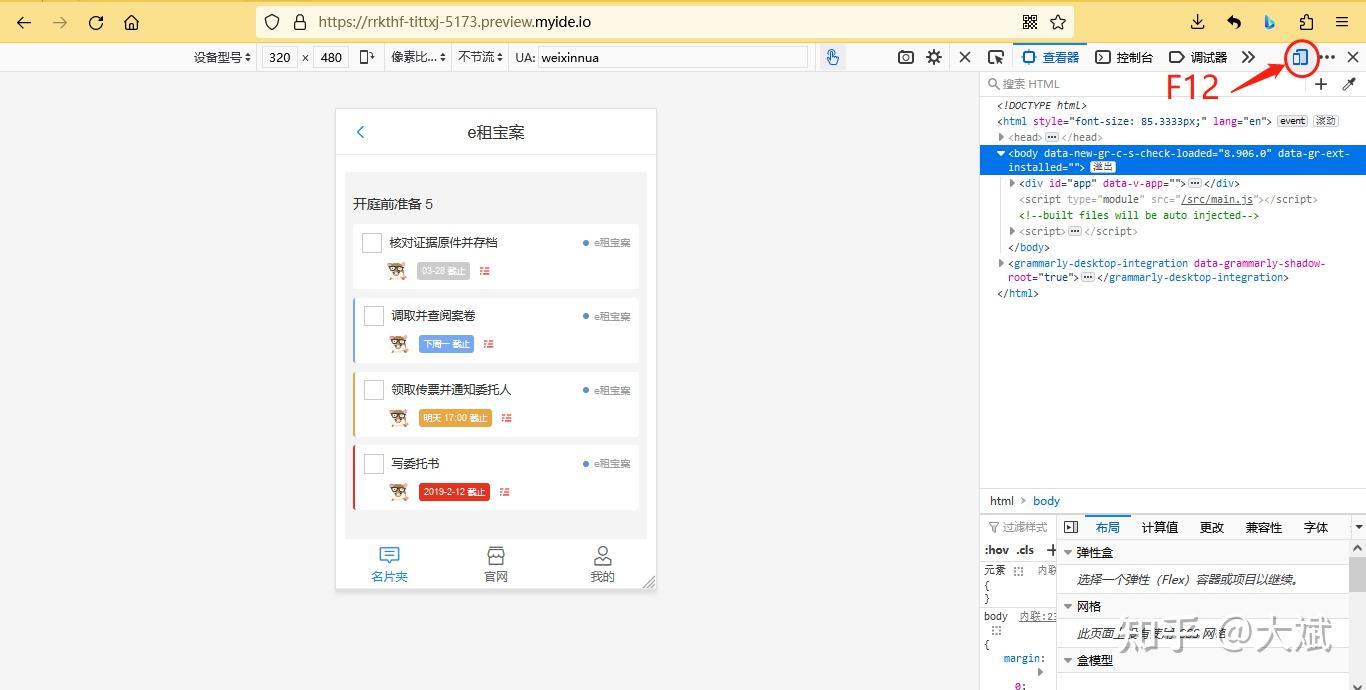The height and width of the screenshot is (690, 1366).
Task: Switch to the 兼容性 sidebar tab
Action: click(x=1263, y=527)
